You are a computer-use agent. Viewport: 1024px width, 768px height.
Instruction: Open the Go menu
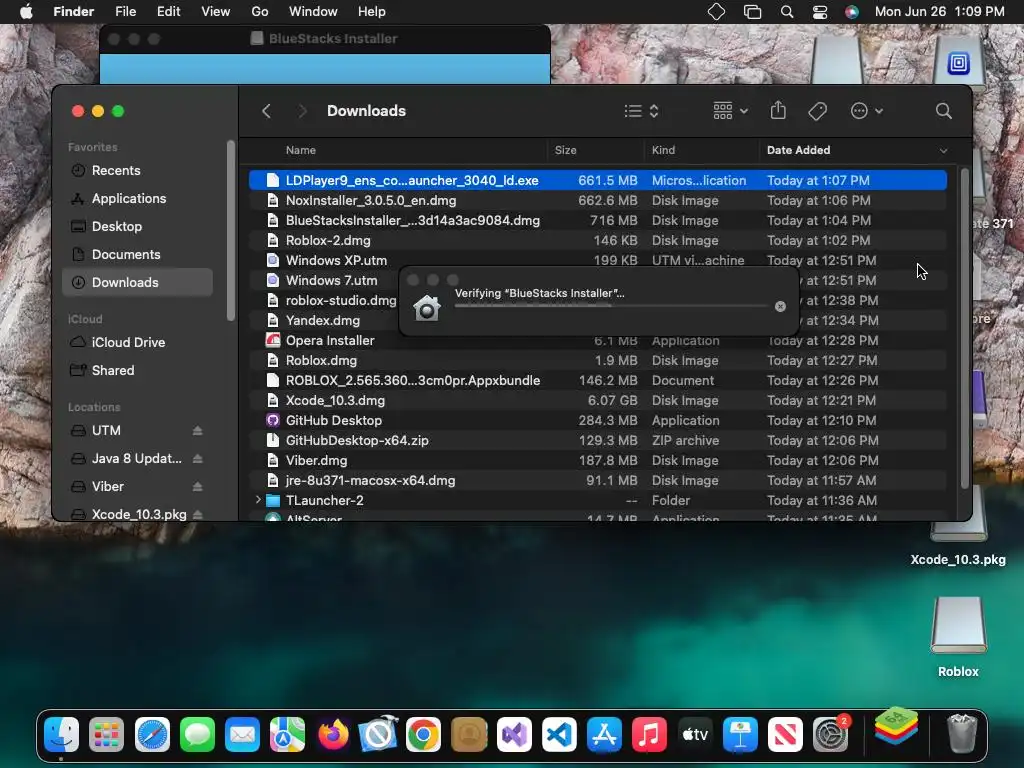coord(259,12)
